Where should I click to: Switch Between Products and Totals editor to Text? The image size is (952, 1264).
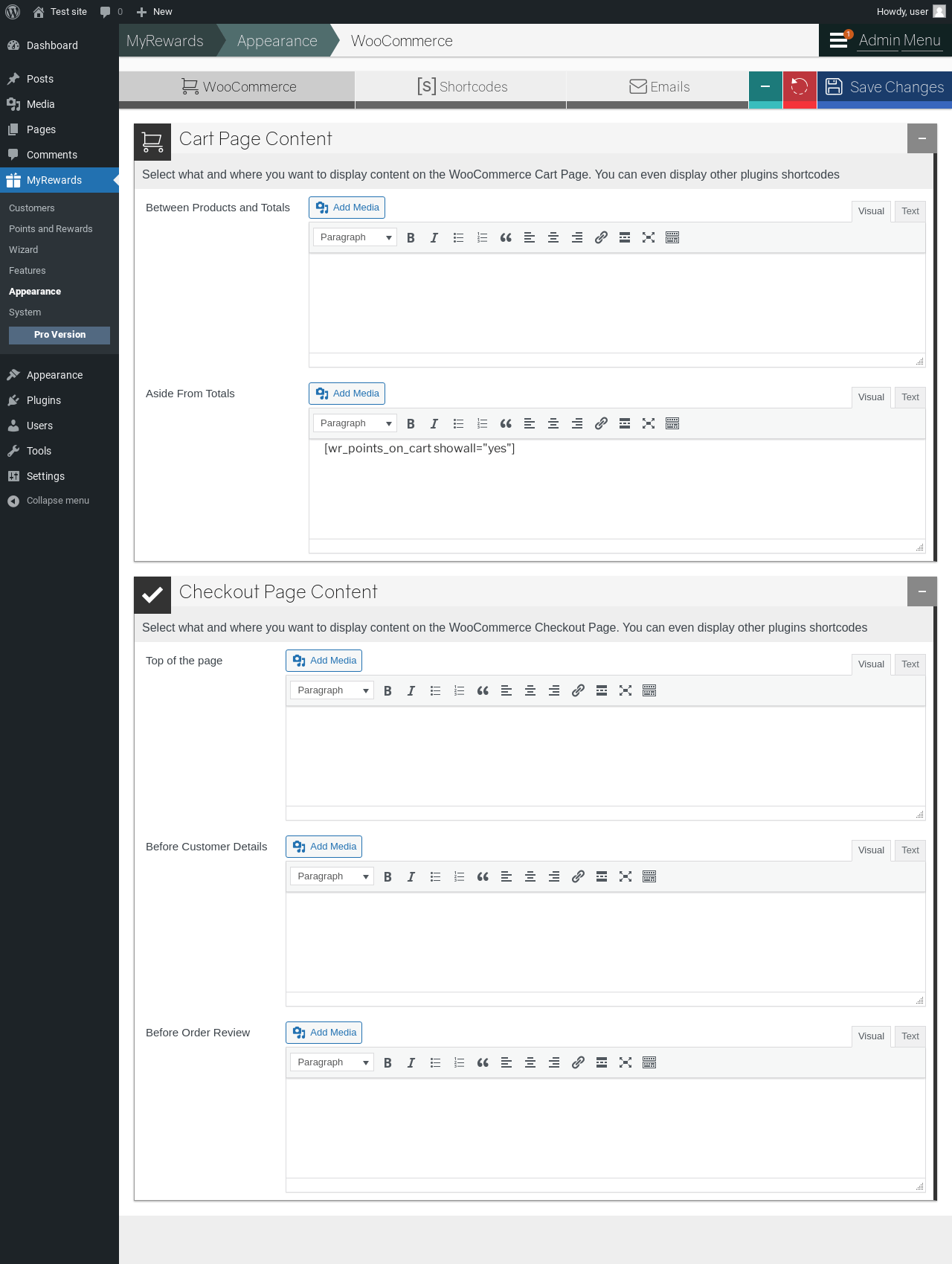(910, 211)
